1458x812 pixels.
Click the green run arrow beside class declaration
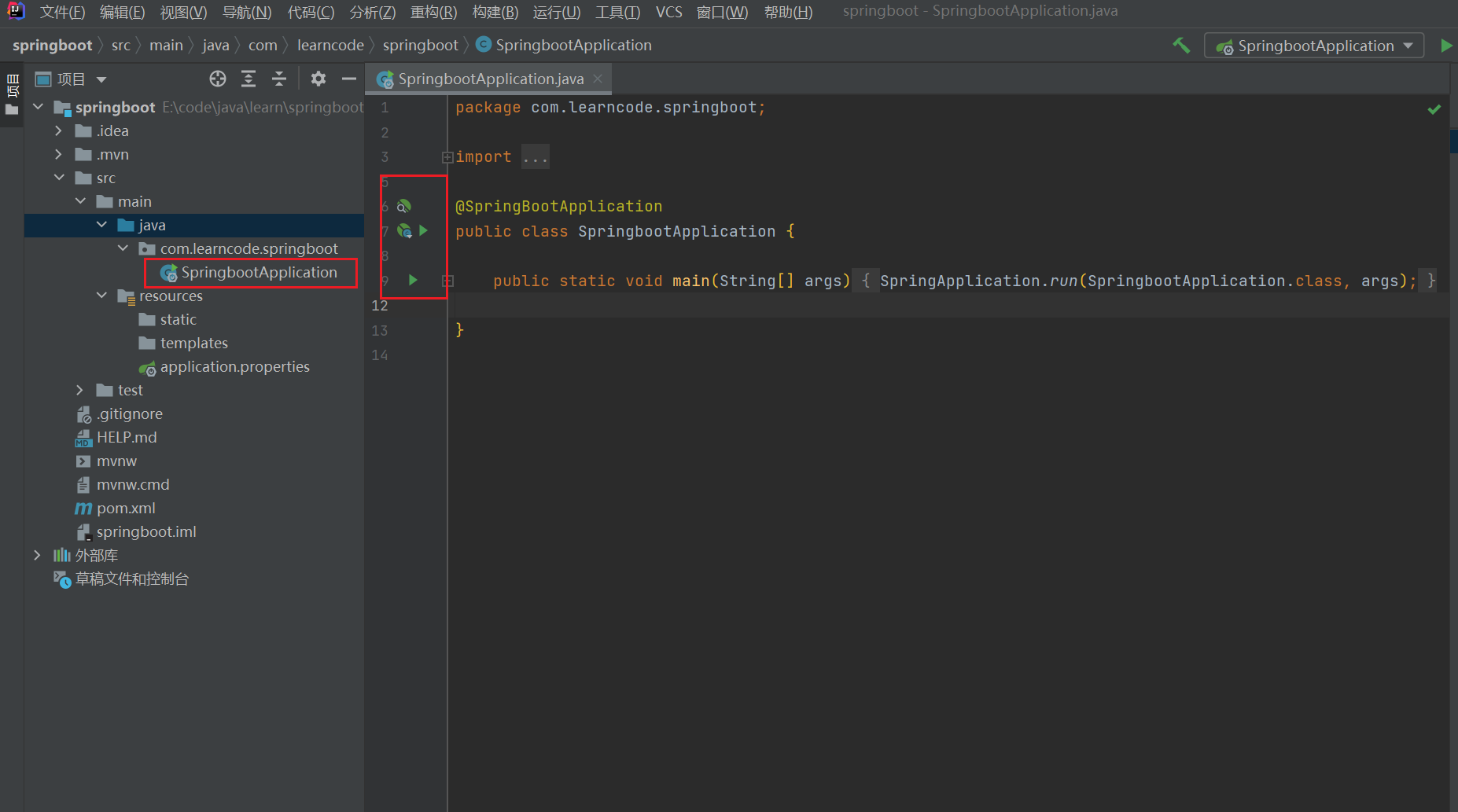point(424,230)
